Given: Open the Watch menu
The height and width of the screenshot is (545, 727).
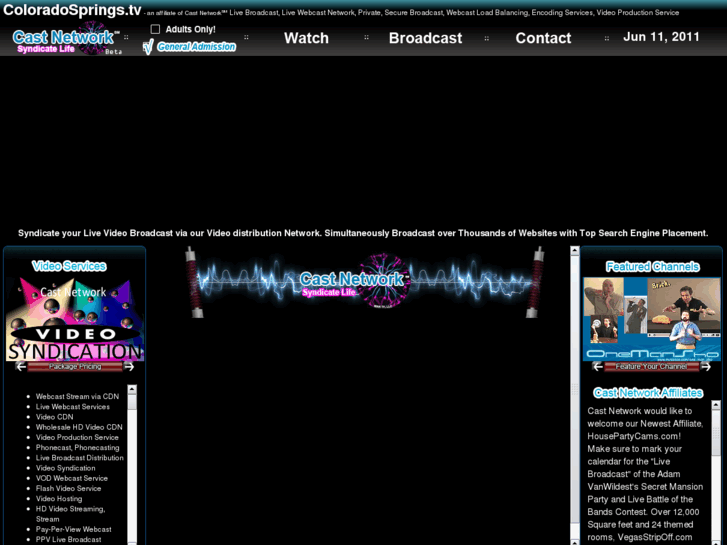Looking at the screenshot, I should coord(306,38).
